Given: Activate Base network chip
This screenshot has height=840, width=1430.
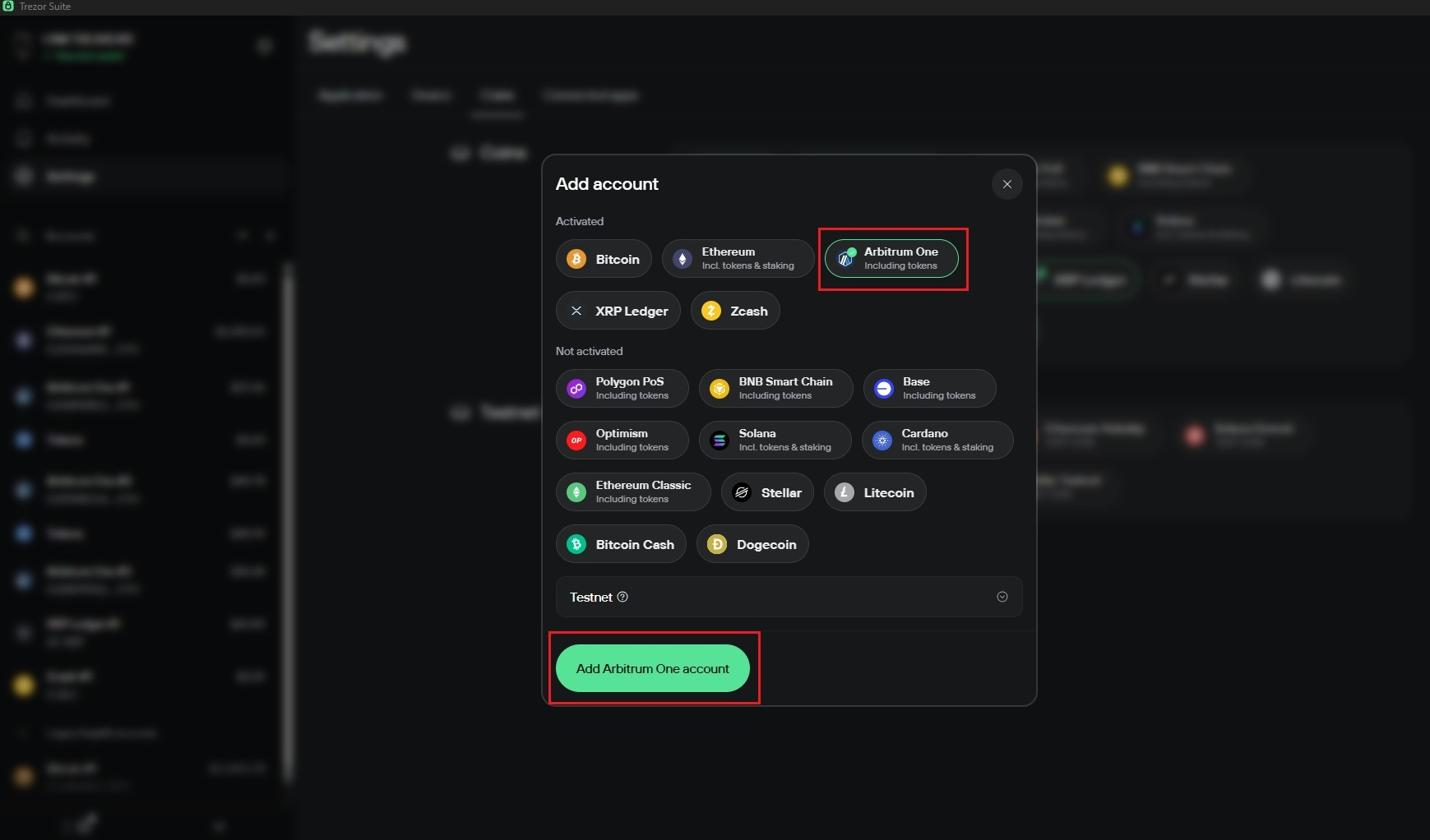Looking at the screenshot, I should (930, 388).
